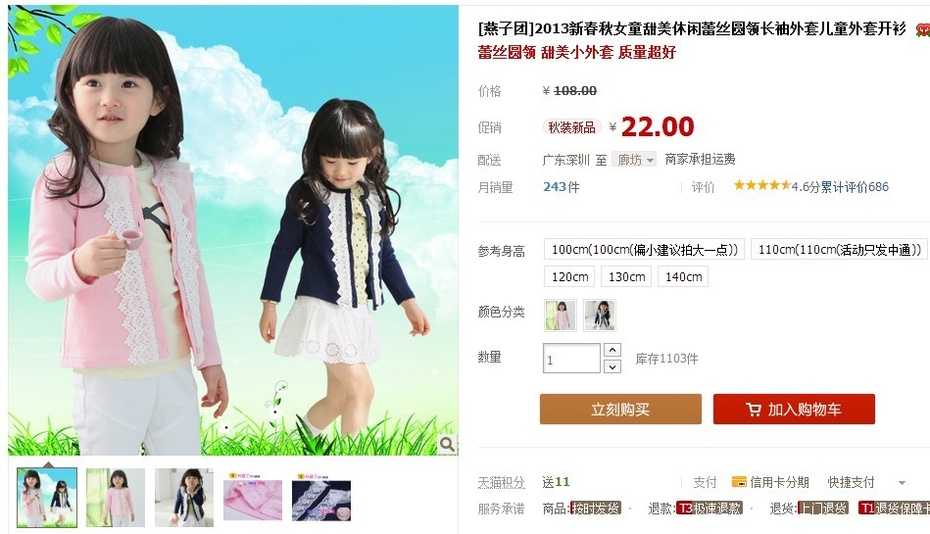Click the shopping cart icon in red button
The image size is (930, 534).
[753, 409]
